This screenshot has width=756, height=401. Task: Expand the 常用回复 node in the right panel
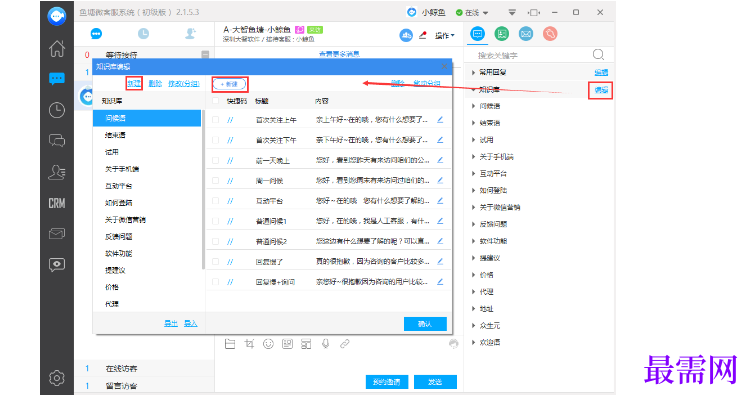(x=473, y=72)
